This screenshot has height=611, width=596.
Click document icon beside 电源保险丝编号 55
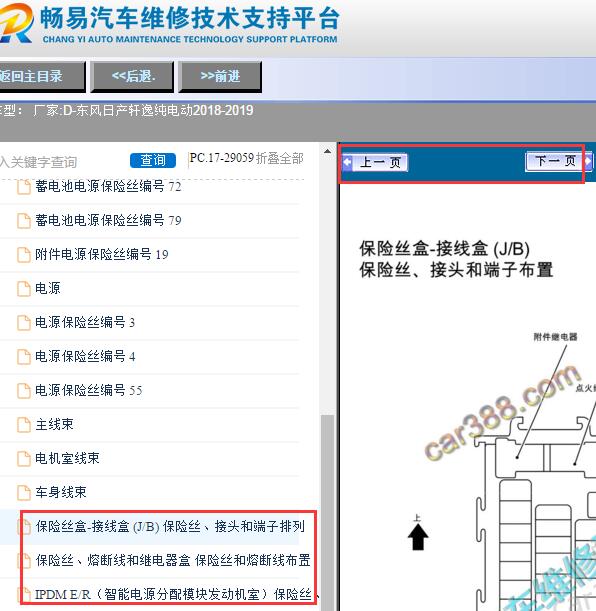(24, 390)
